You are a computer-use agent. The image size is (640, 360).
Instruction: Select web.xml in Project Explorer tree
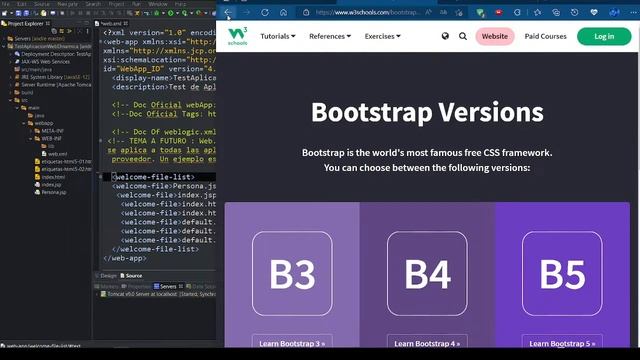54,154
